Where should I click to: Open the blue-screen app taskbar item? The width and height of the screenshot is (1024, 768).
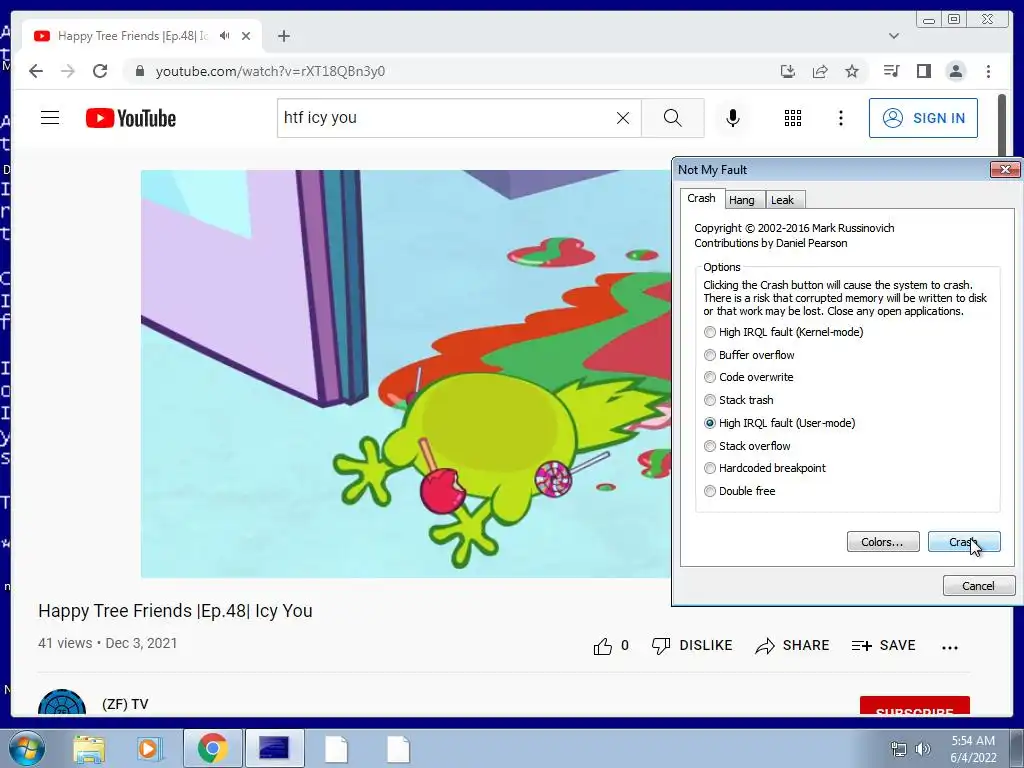274,748
